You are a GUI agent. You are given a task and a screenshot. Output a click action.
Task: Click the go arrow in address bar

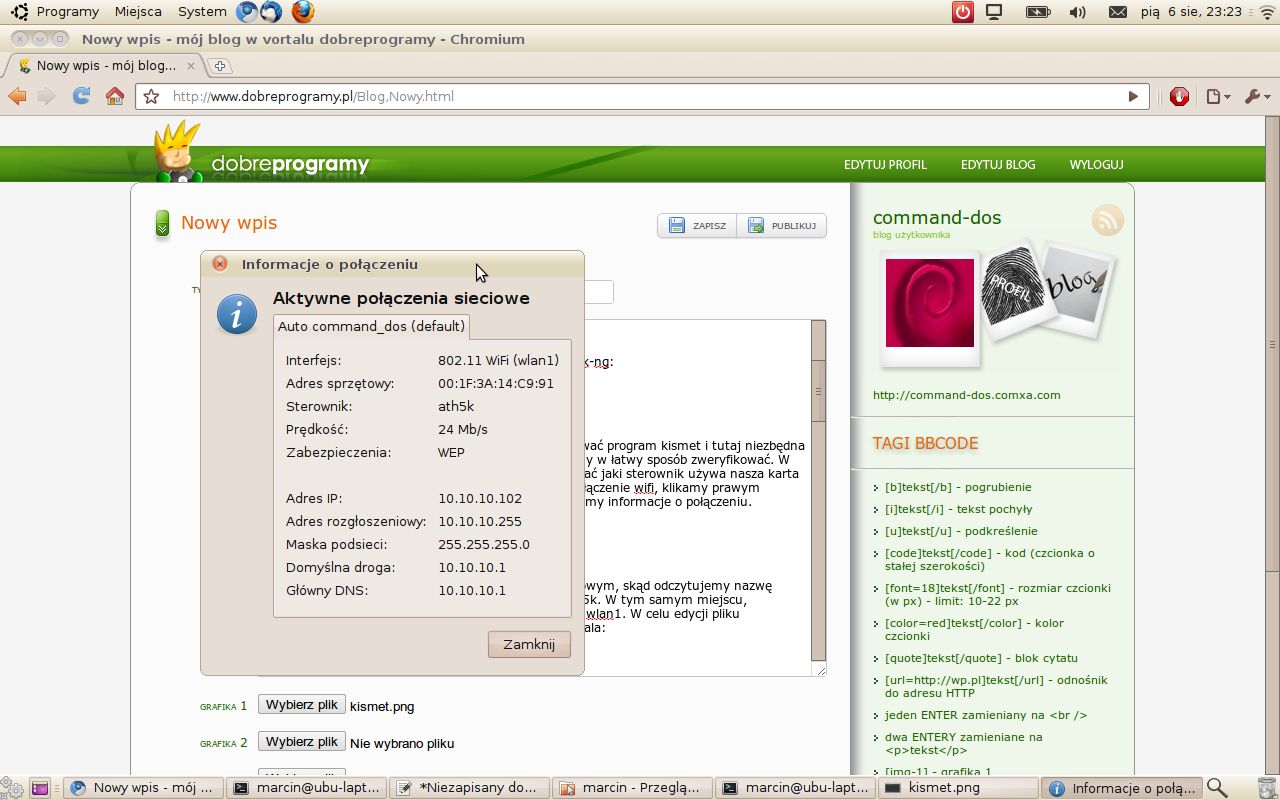click(x=1133, y=97)
